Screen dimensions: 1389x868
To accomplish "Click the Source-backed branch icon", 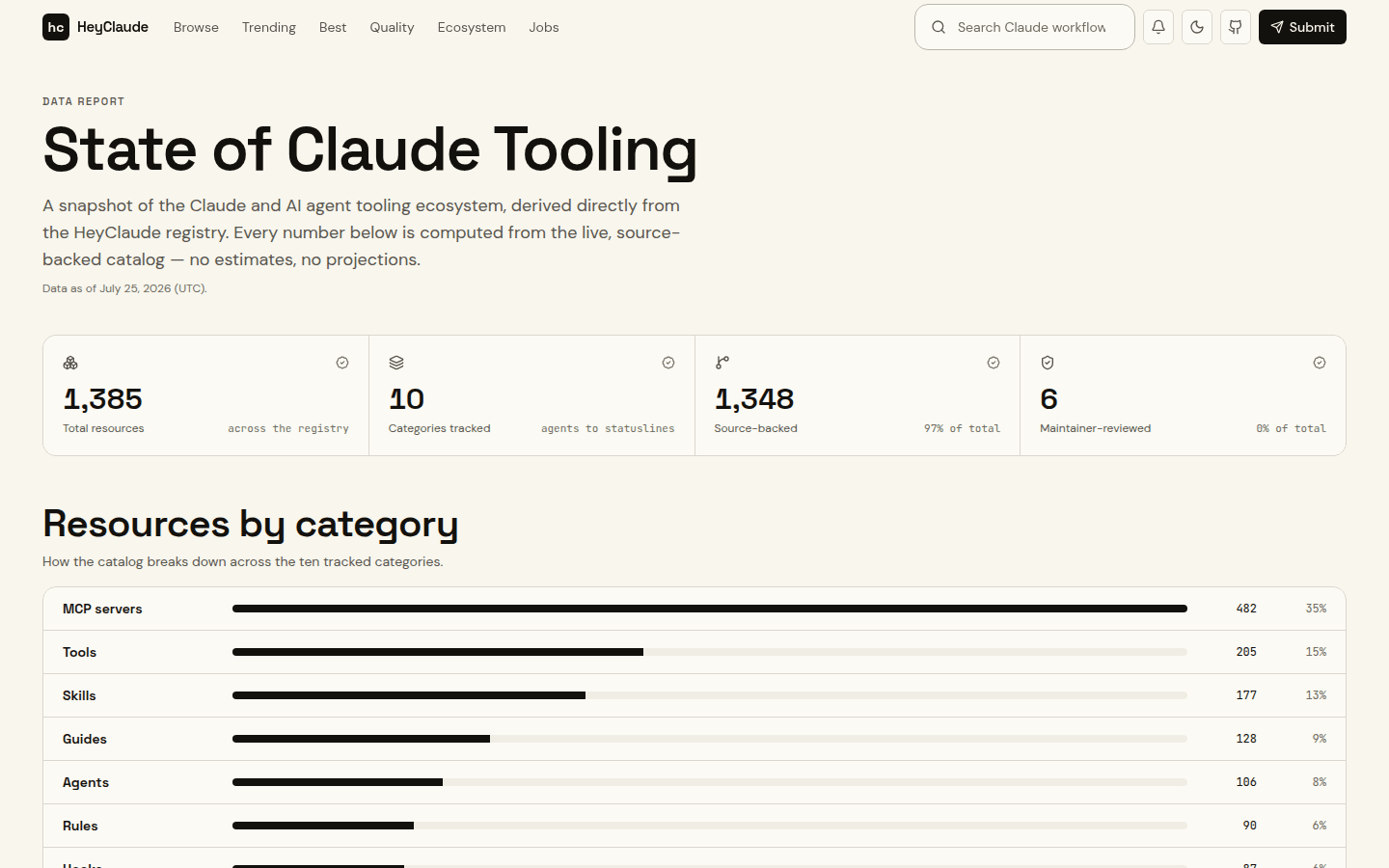I will pos(722,363).
